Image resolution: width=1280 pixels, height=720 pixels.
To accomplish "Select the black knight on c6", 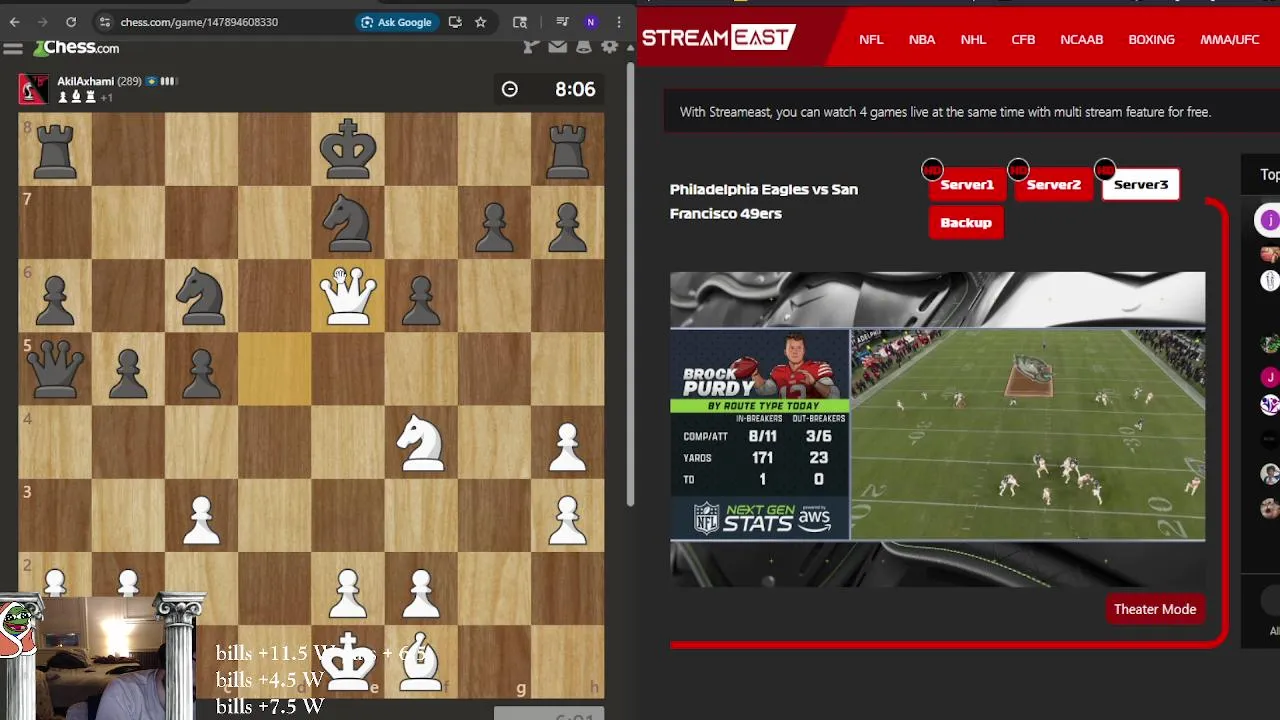I will click(202, 295).
